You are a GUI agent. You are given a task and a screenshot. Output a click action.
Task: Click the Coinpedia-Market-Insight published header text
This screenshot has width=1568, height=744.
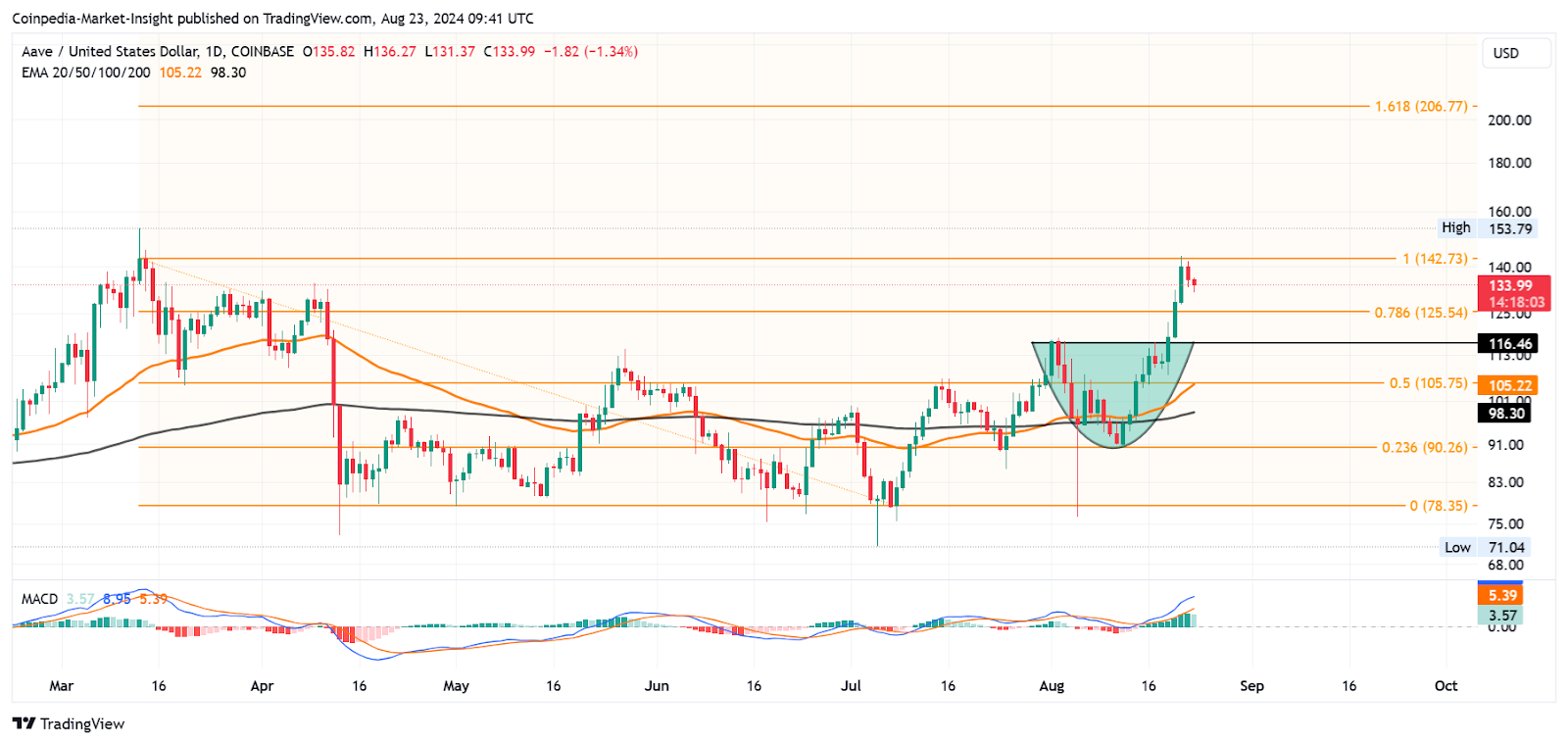point(272,18)
